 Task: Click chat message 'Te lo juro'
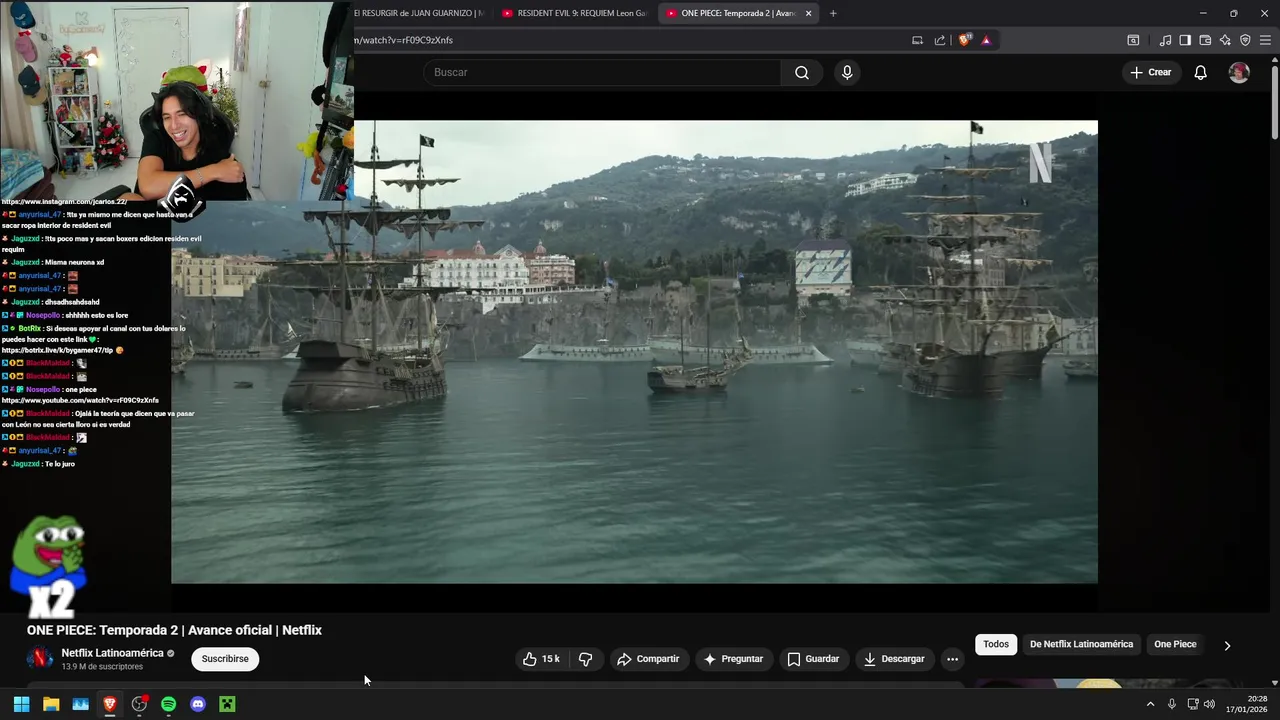click(59, 464)
